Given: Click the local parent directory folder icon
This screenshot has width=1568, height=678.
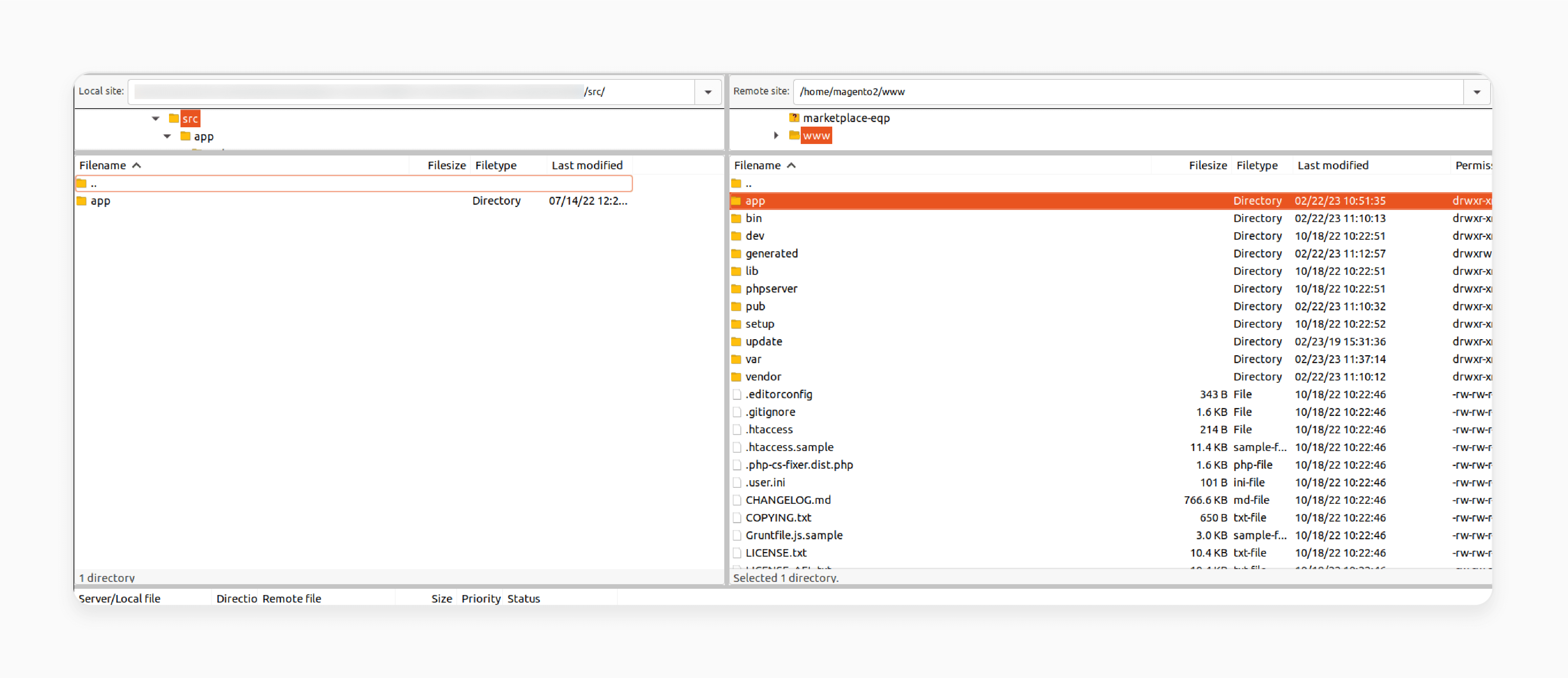Looking at the screenshot, I should click(82, 183).
